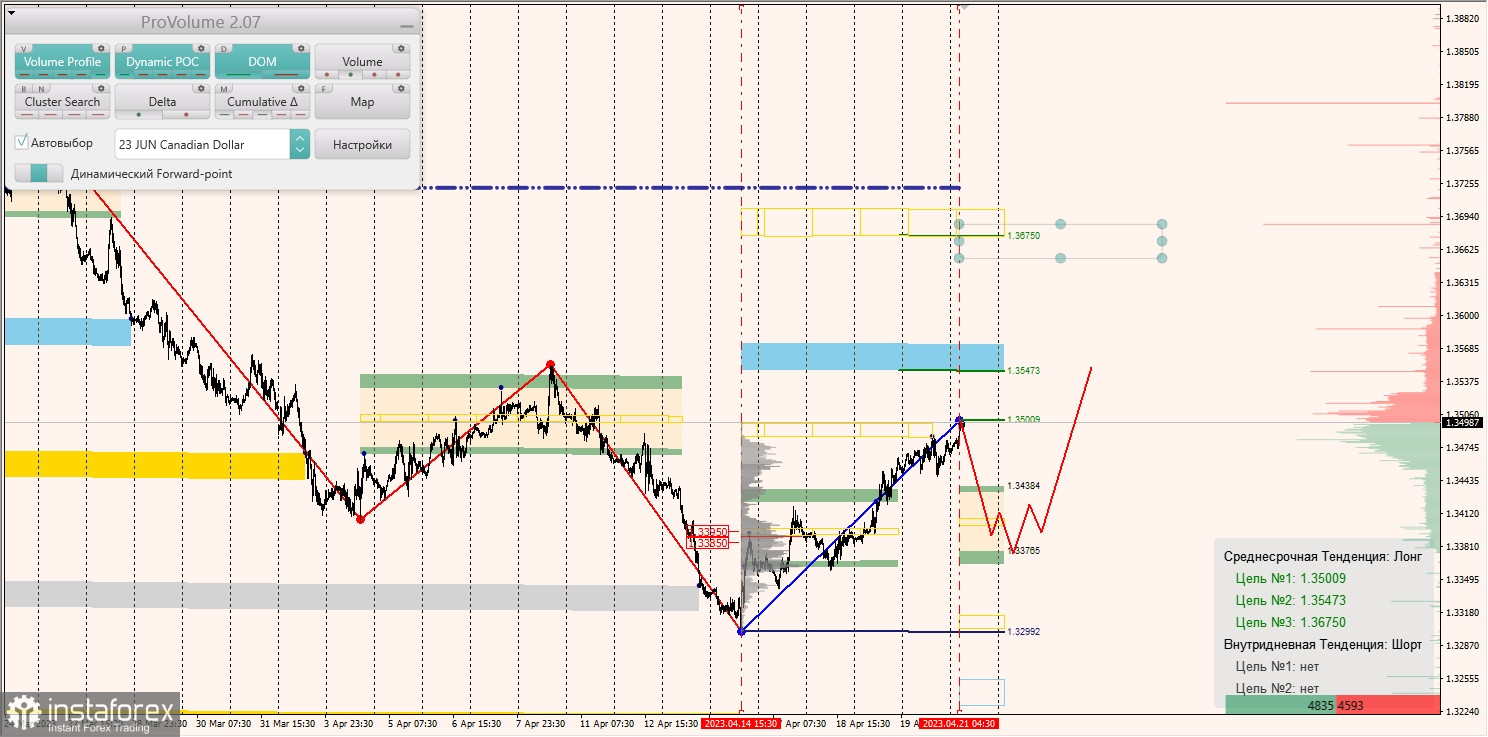
Task: Select the green dot segment under Delta
Action: [x=138, y=114]
